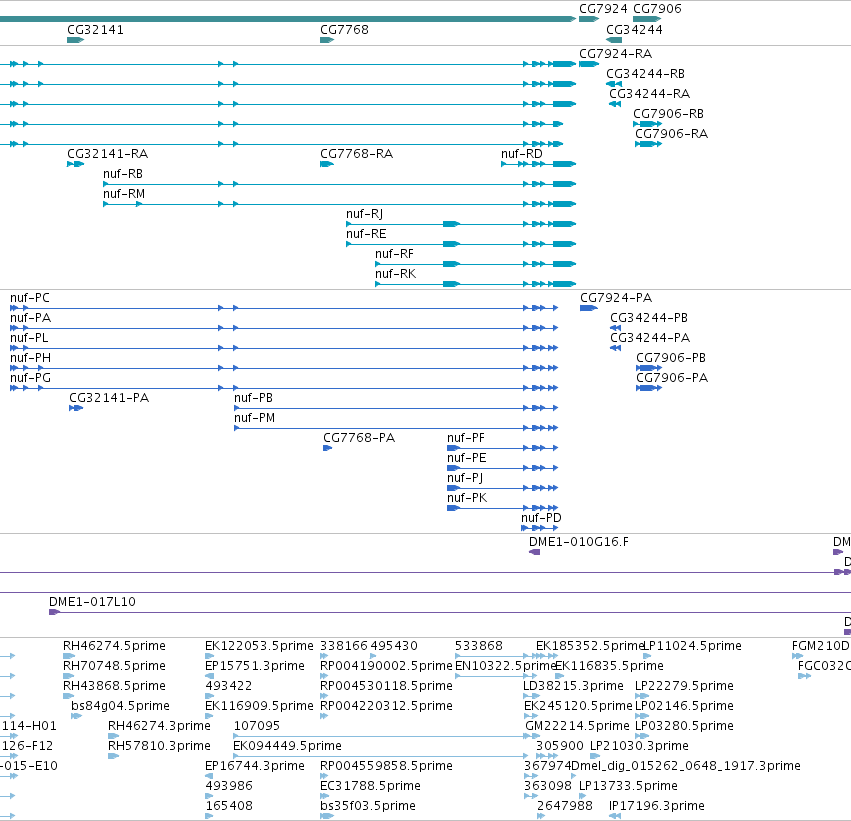Image resolution: width=851 pixels, height=821 pixels.
Task: Click the nuf-RJ transcript label
Action: tap(365, 214)
